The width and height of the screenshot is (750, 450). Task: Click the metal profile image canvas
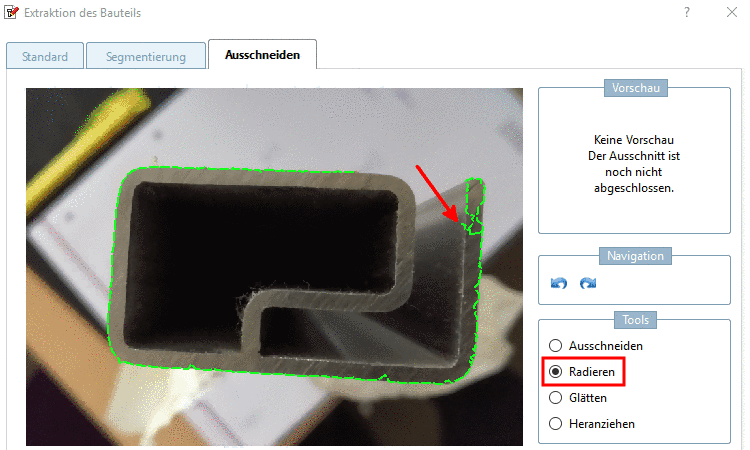tap(274, 267)
